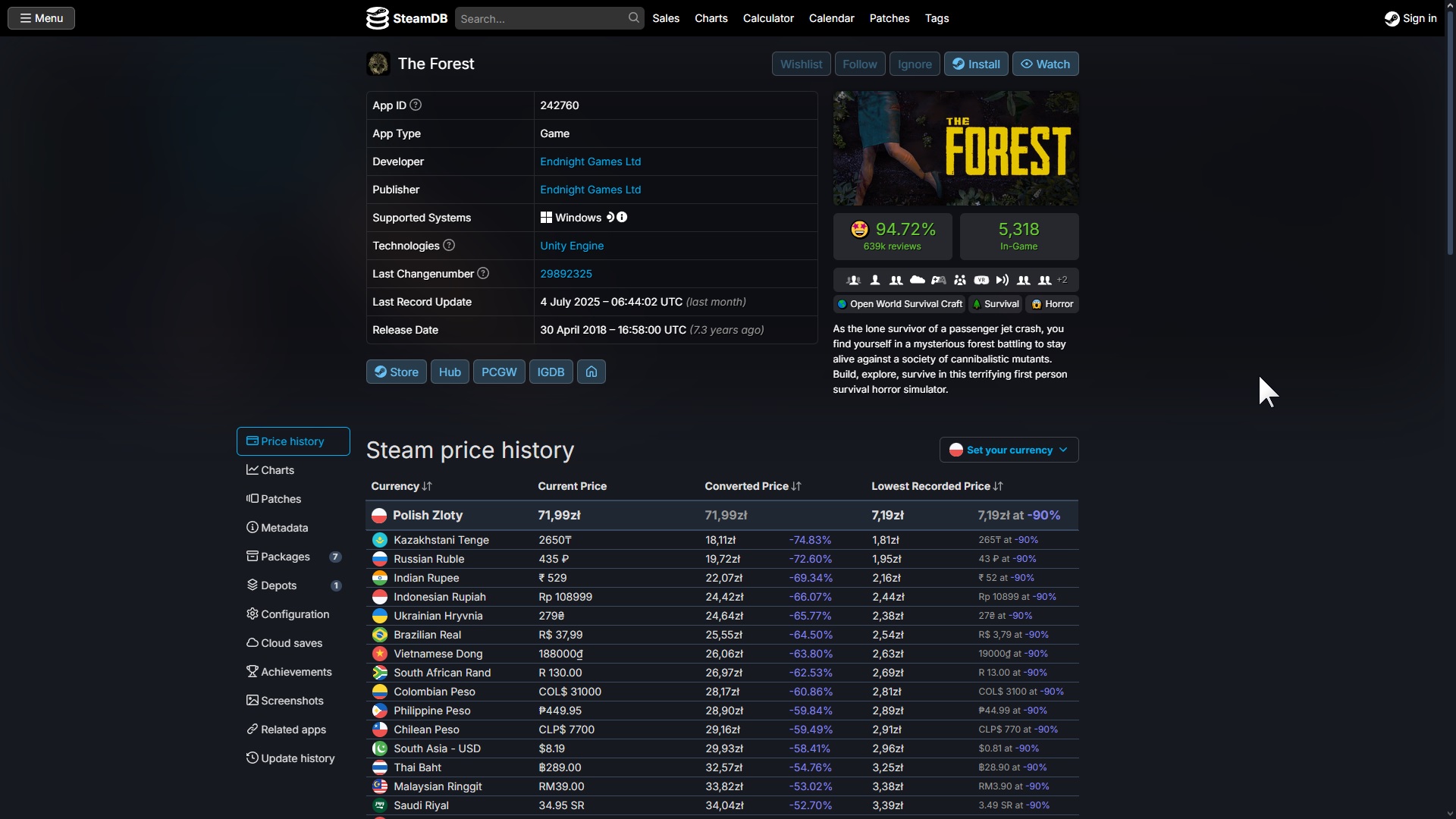Open Endnight Games Ltd developer link
1456x819 pixels.
pos(590,162)
